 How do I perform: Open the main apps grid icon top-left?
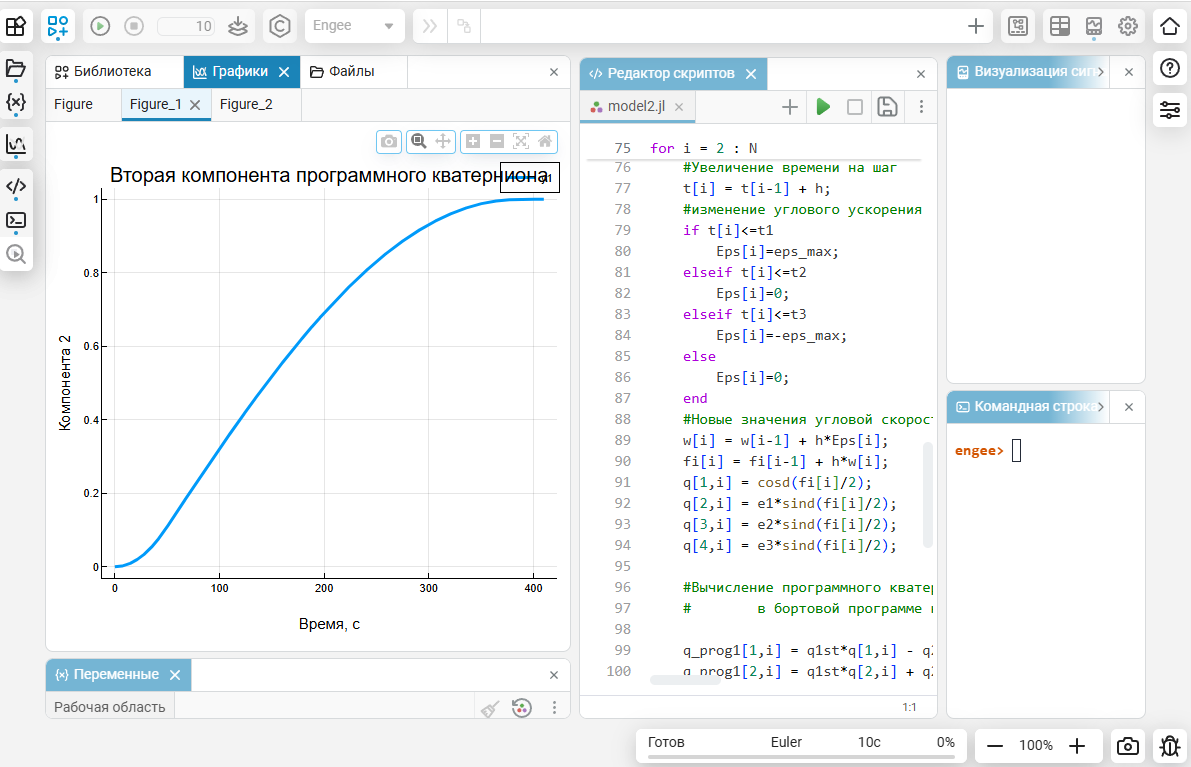click(16, 26)
